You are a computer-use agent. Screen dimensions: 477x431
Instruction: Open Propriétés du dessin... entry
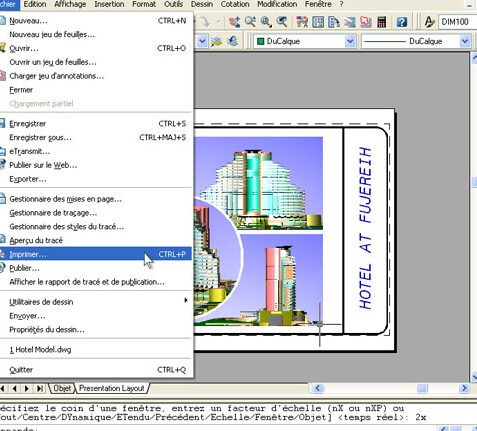(x=96, y=330)
